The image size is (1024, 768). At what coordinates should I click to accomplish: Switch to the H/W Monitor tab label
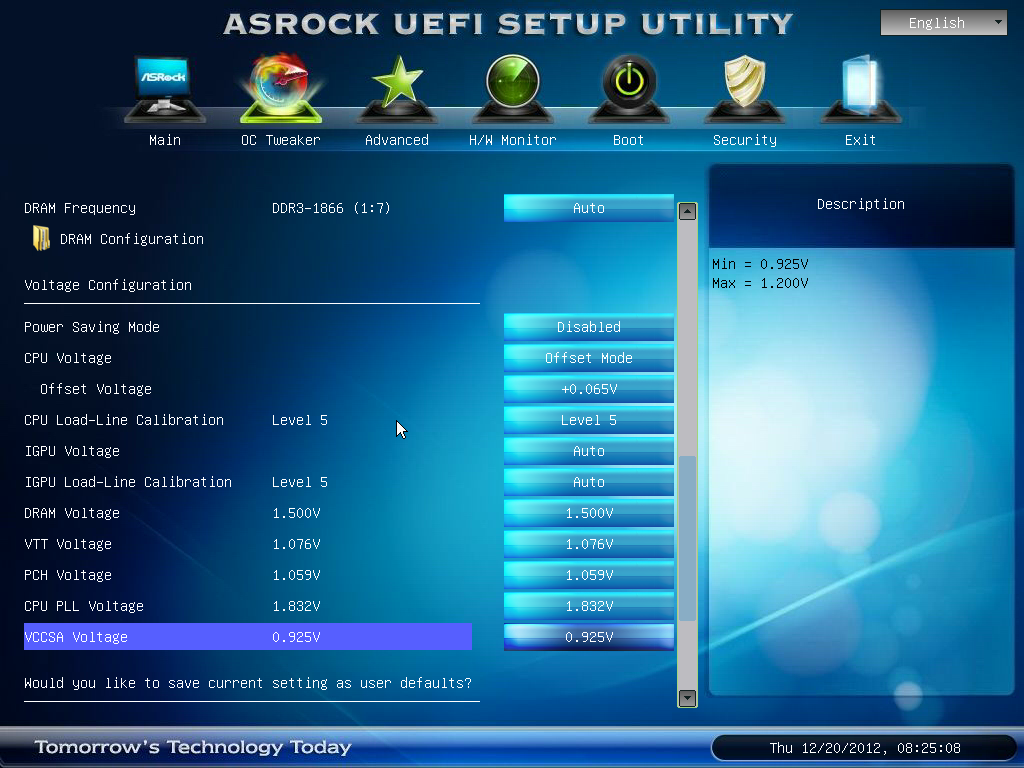[x=513, y=140]
